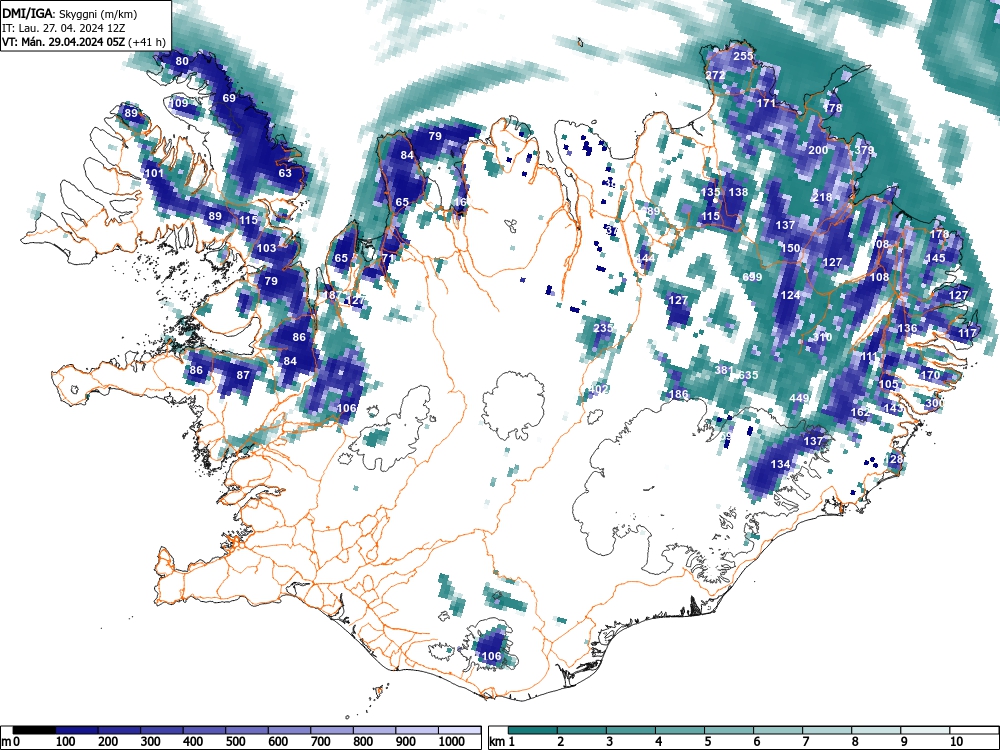
Task: Click the black segment of the metres legend
Action: pyautogui.click(x=34, y=730)
